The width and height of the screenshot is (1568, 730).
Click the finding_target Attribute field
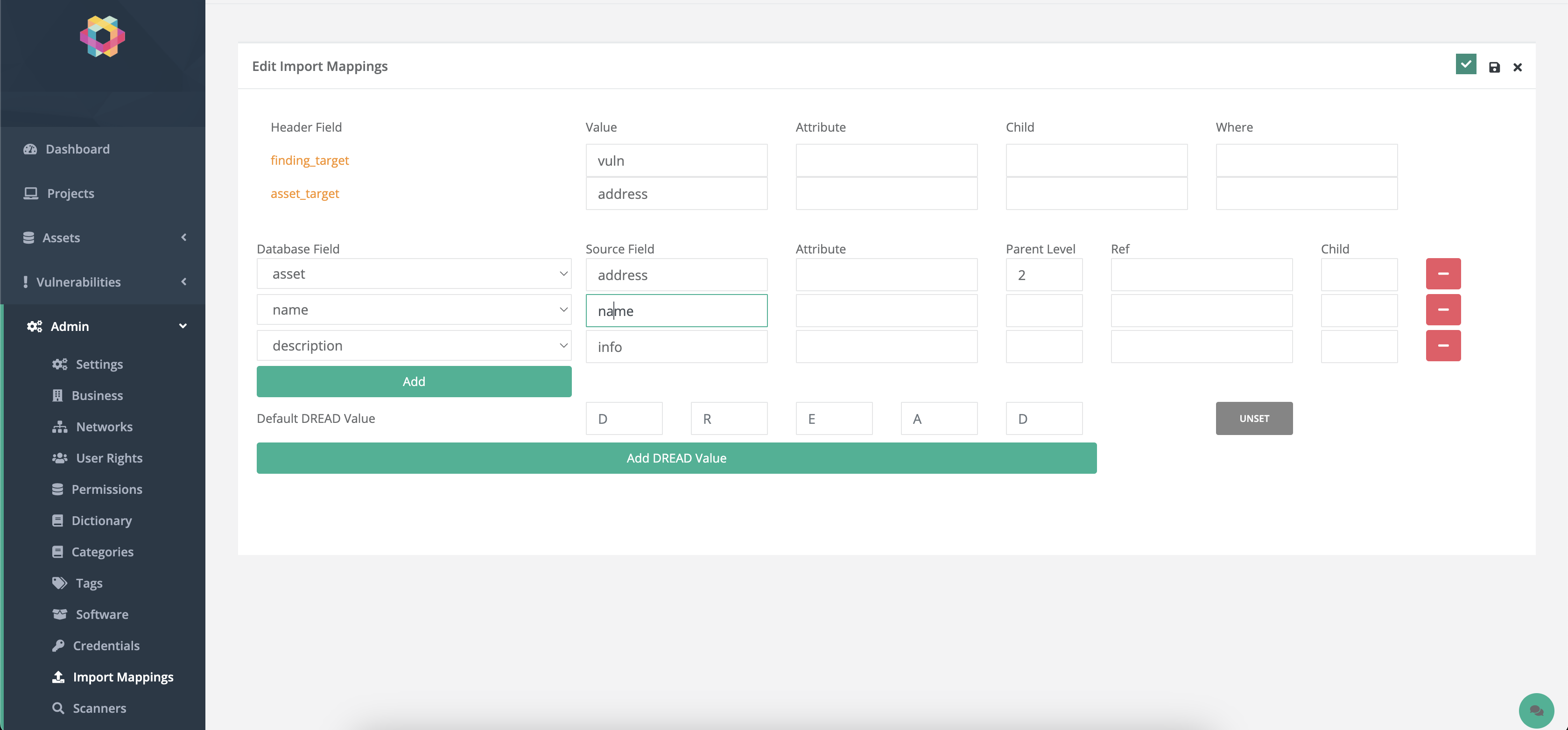(x=886, y=161)
